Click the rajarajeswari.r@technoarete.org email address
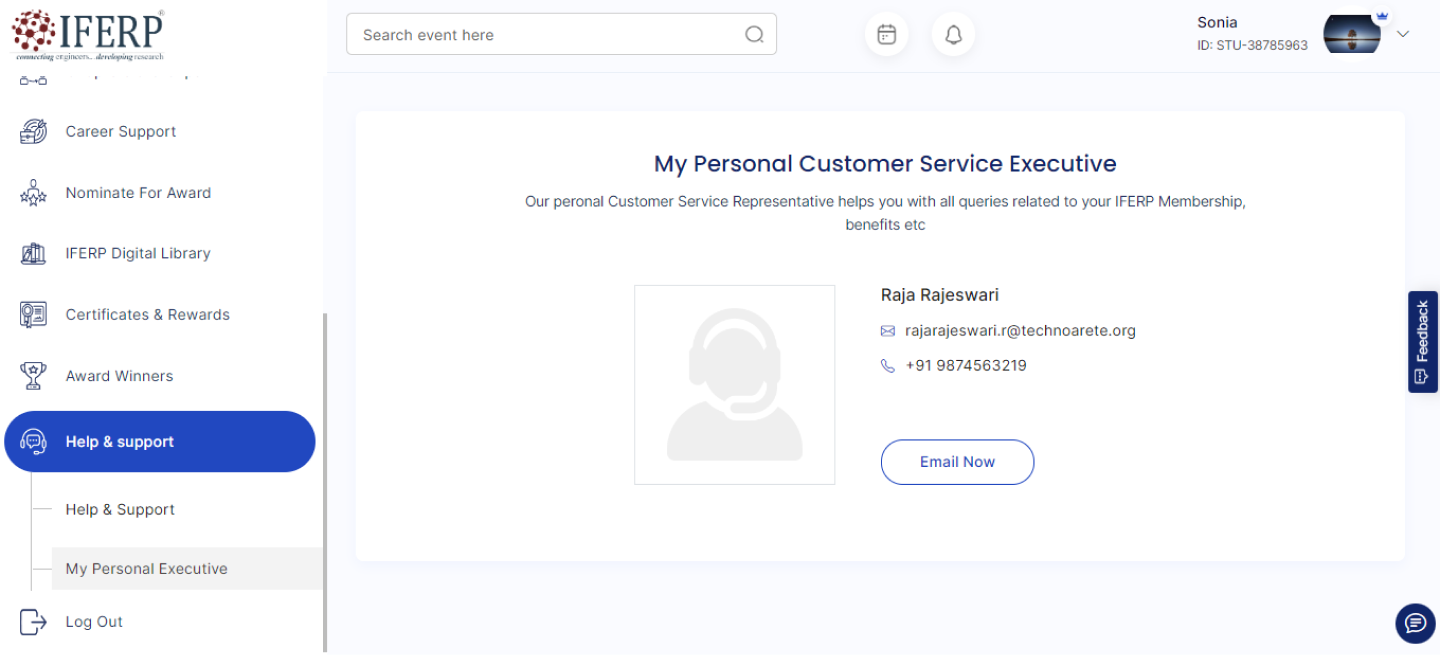Viewport: 1440px width, 655px height. pyautogui.click(x=1020, y=331)
